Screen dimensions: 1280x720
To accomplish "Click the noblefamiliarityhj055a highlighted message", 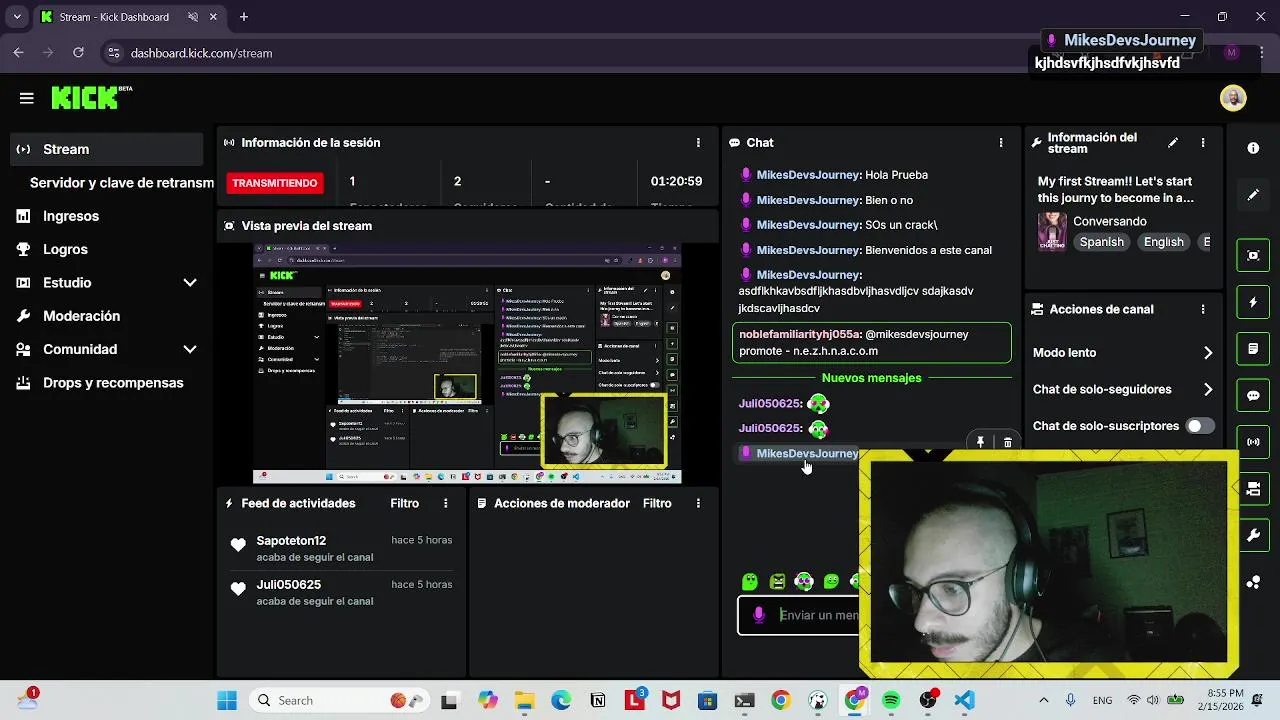I will pos(871,343).
